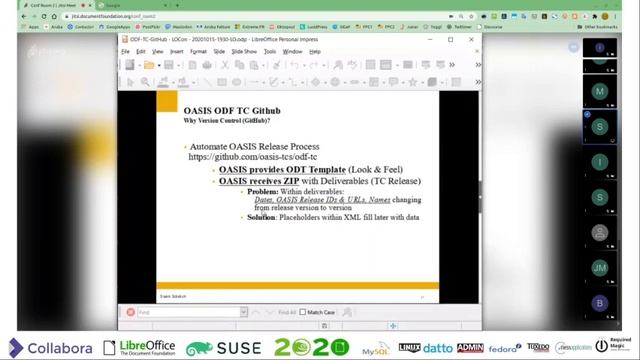Click the Copy icon in standard toolbar
640x360 pixels.
point(240,65)
